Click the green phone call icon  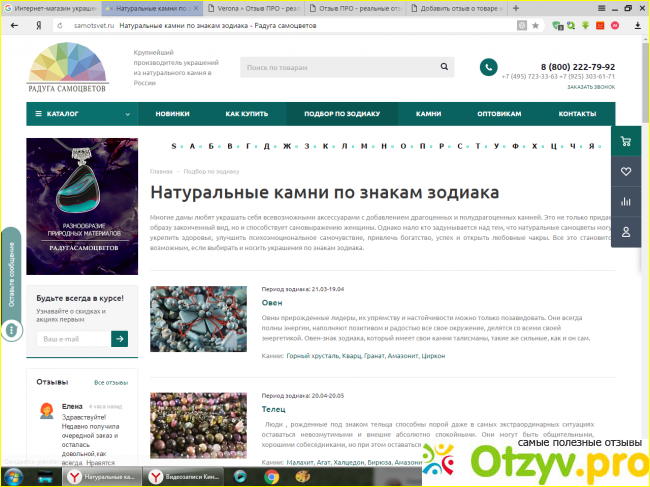point(488,67)
